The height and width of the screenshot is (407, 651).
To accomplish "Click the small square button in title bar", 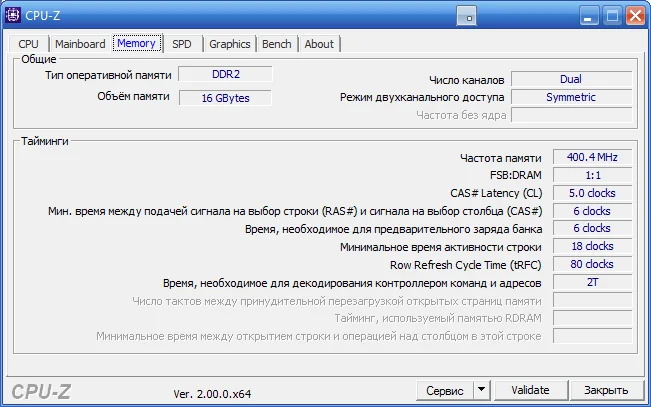I will pyautogui.click(x=466, y=16).
